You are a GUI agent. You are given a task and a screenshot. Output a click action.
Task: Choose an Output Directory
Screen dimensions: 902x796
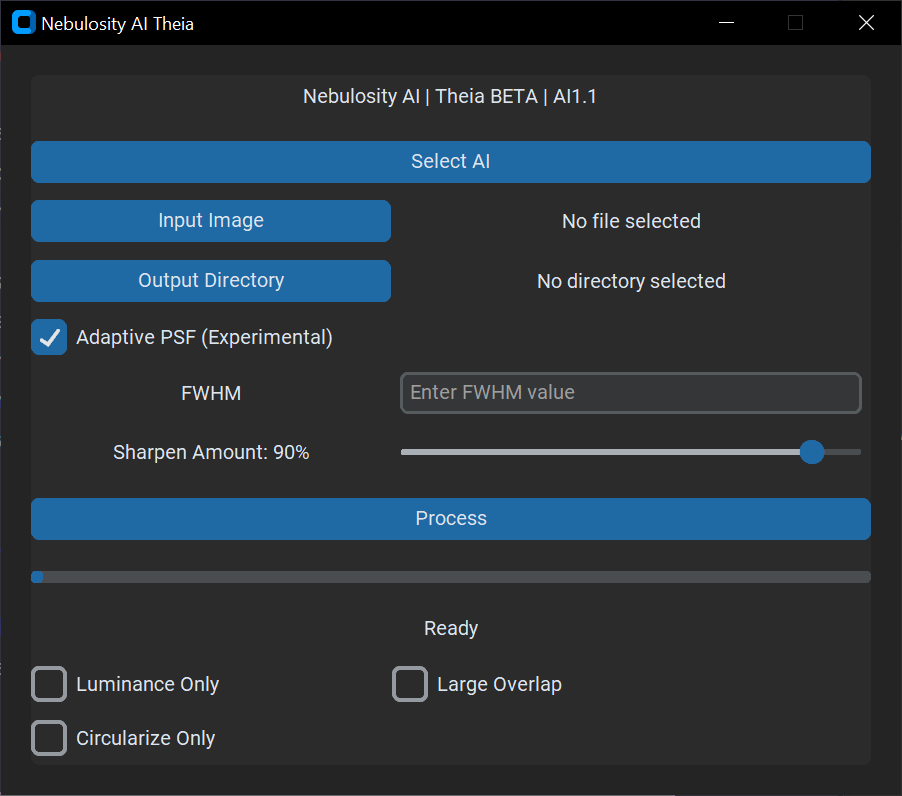click(210, 281)
